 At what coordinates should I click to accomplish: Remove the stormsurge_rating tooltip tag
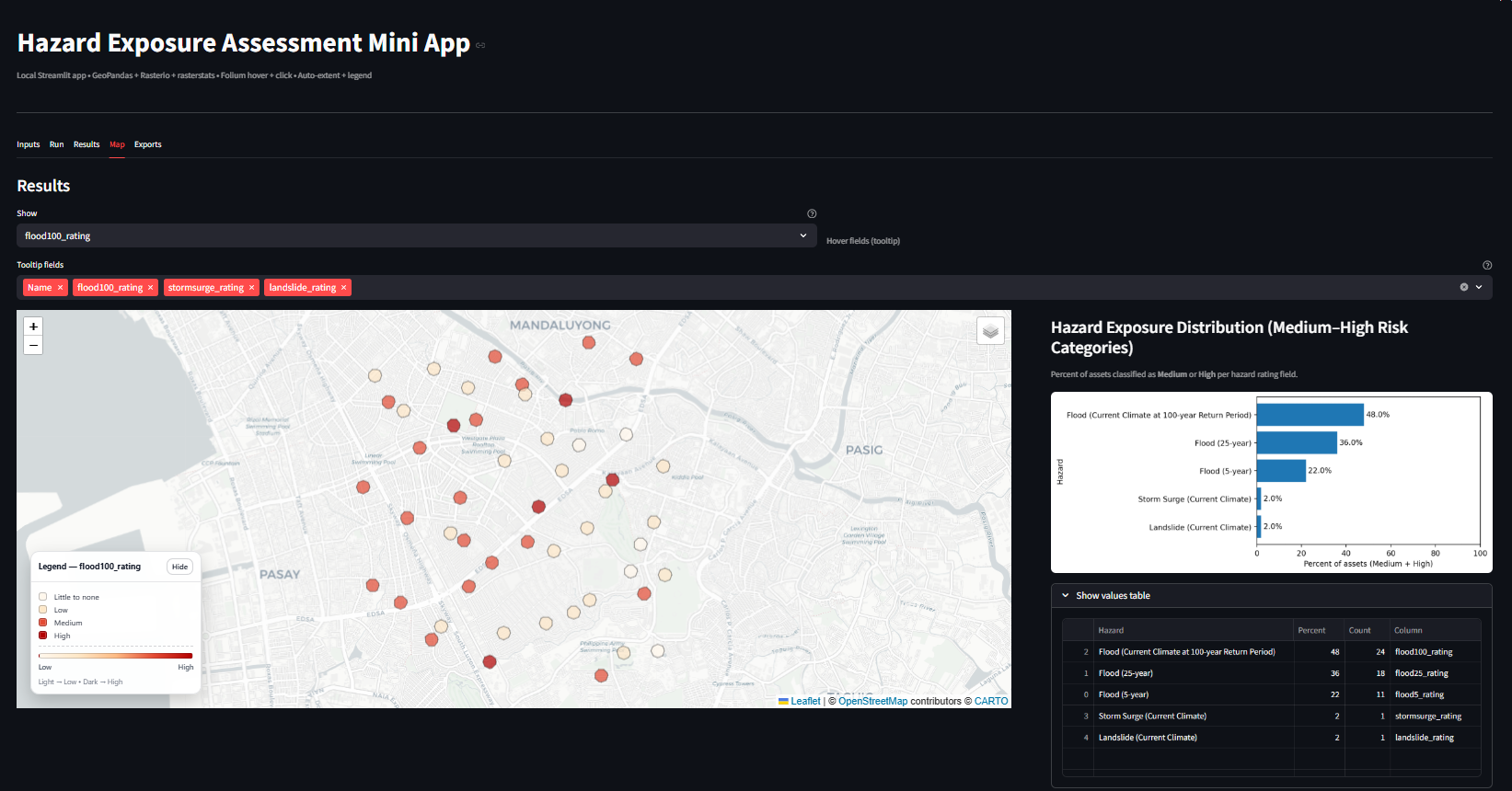[251, 288]
